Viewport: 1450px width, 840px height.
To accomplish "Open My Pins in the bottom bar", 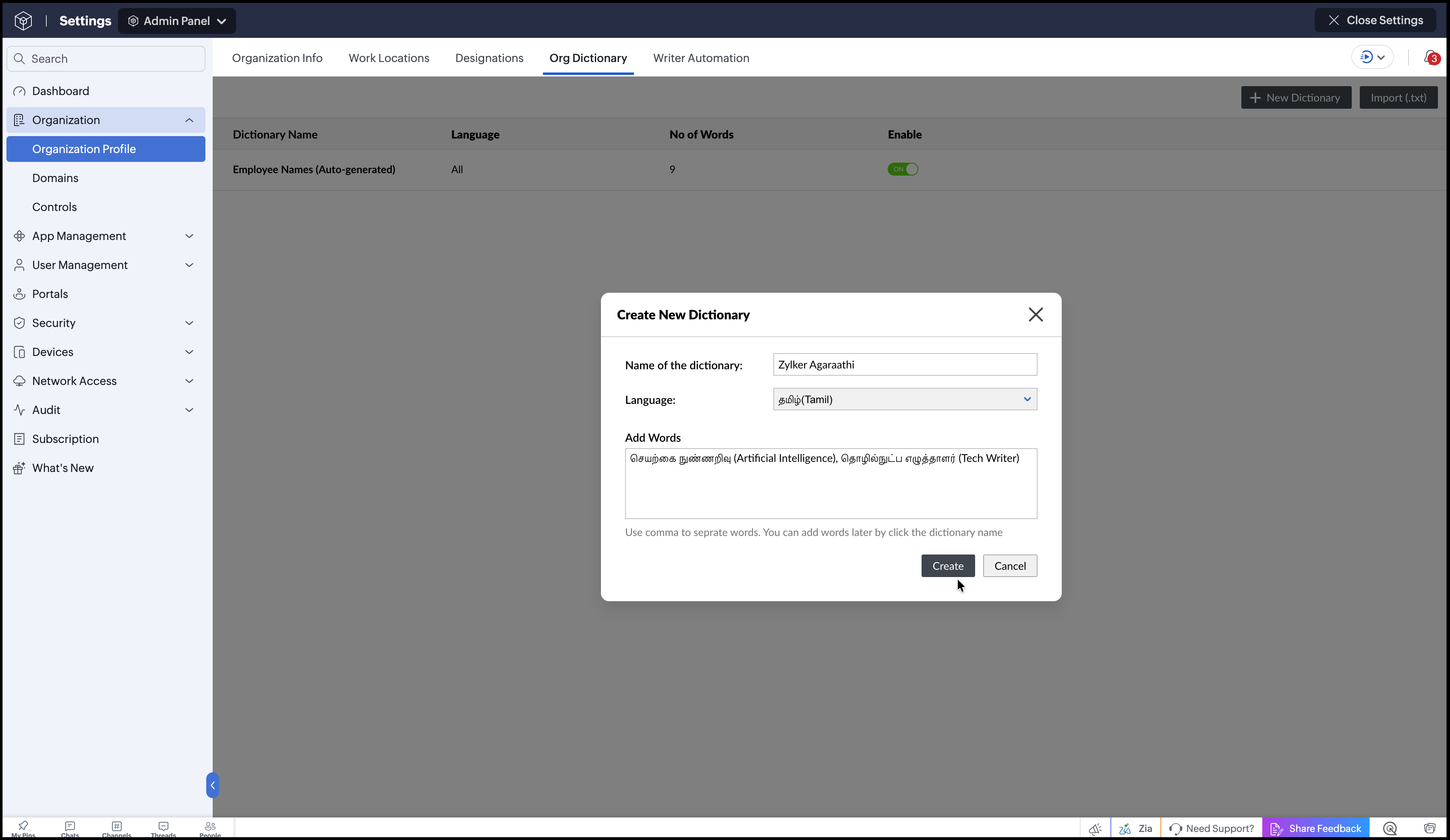I will 23,829.
